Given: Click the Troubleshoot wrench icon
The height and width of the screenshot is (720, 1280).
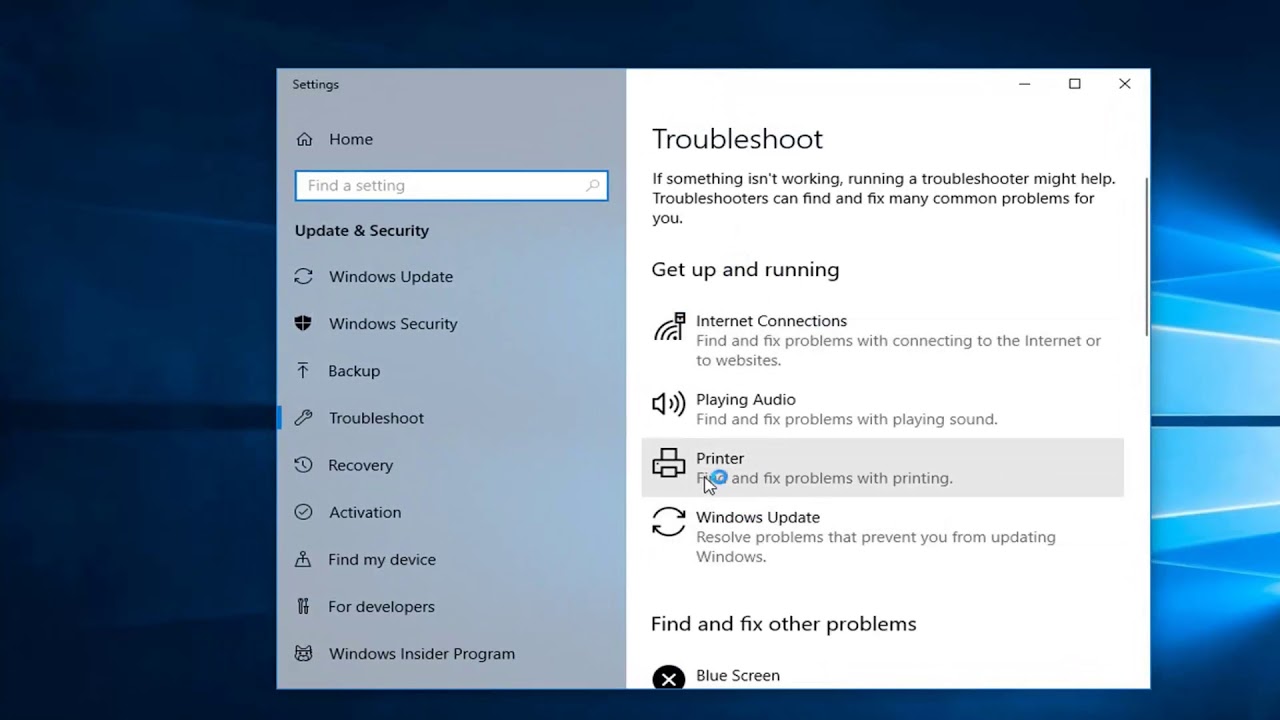Looking at the screenshot, I should point(303,417).
